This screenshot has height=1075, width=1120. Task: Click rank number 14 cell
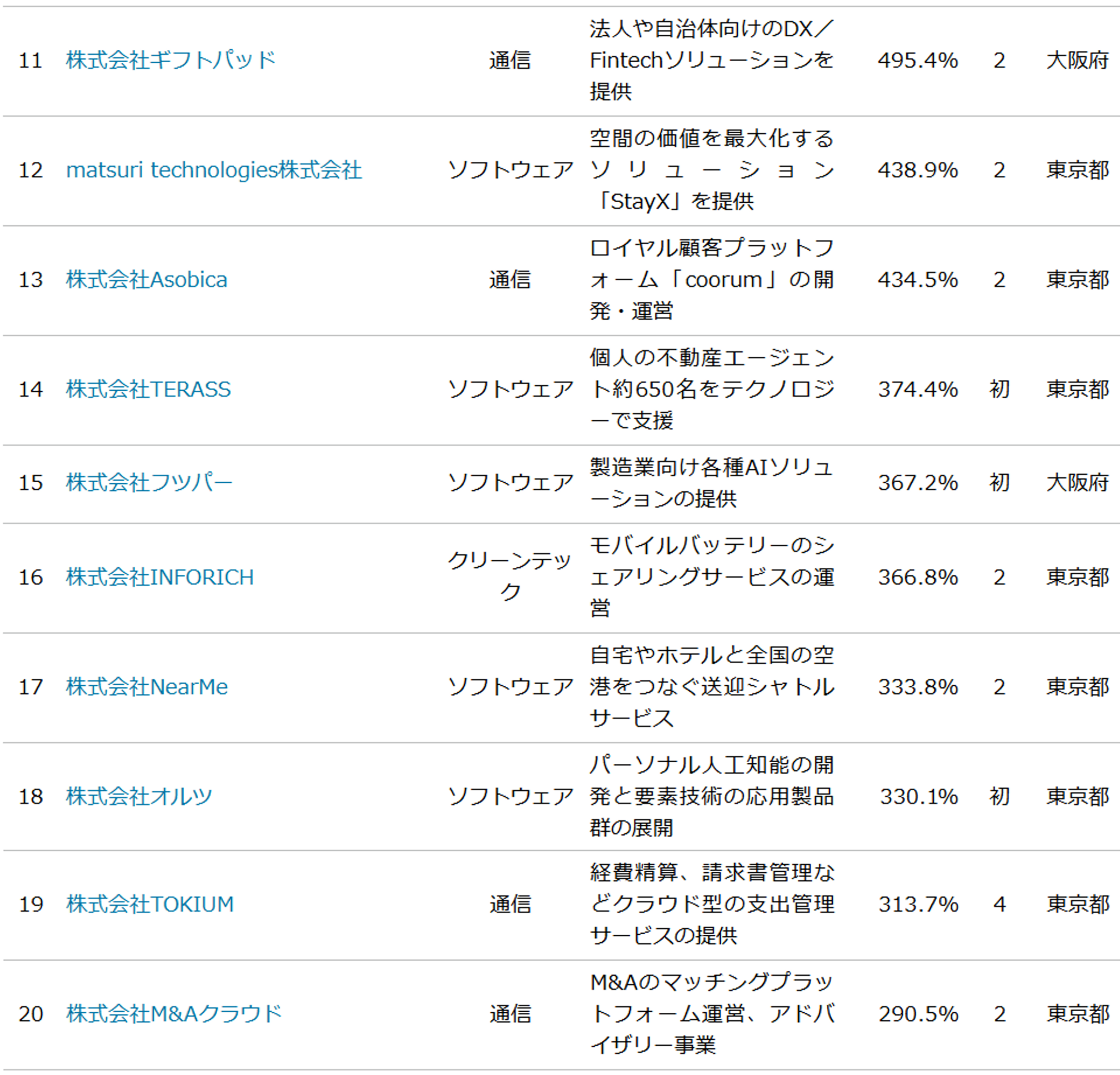31,389
